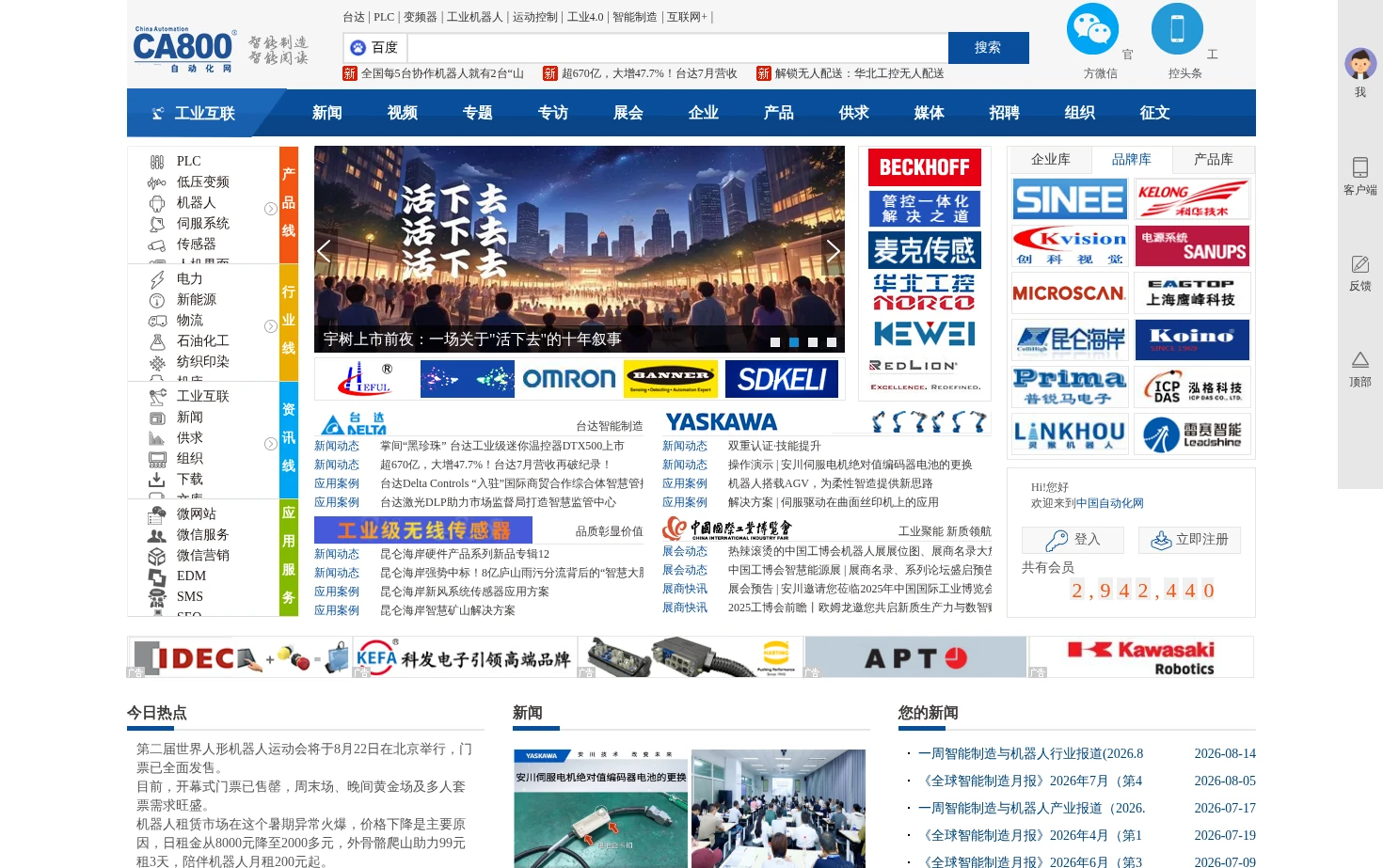This screenshot has width=1383, height=868.
Task: Click the 物流 logistics icon
Action: [x=157, y=321]
